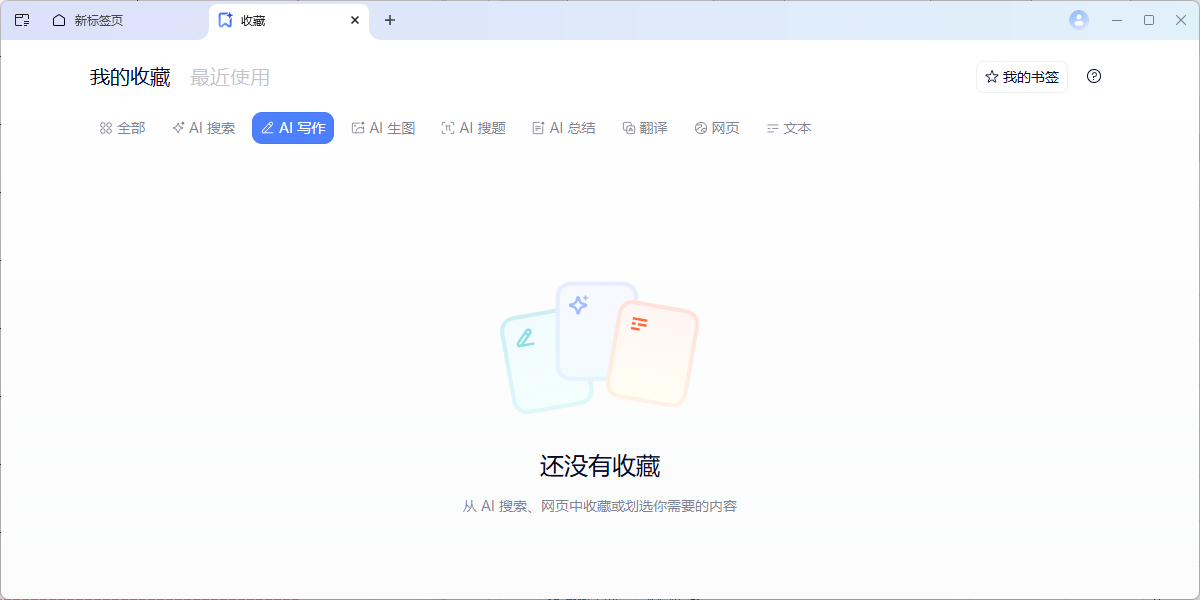Click the empty favorites illustration

(599, 347)
